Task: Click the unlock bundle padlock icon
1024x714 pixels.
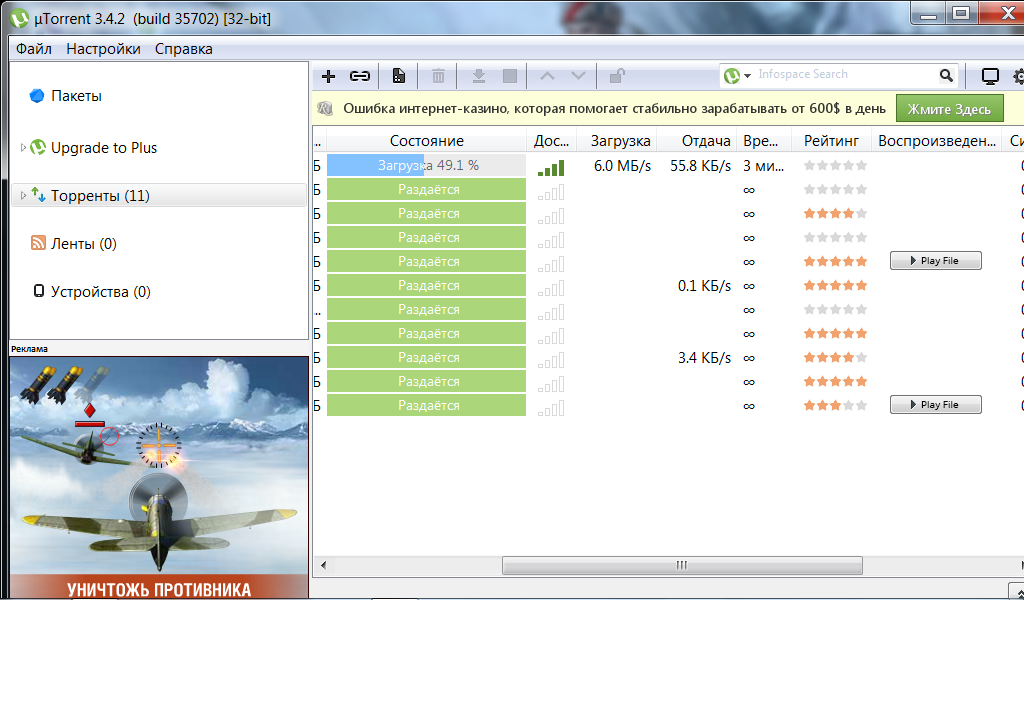Action: (618, 76)
